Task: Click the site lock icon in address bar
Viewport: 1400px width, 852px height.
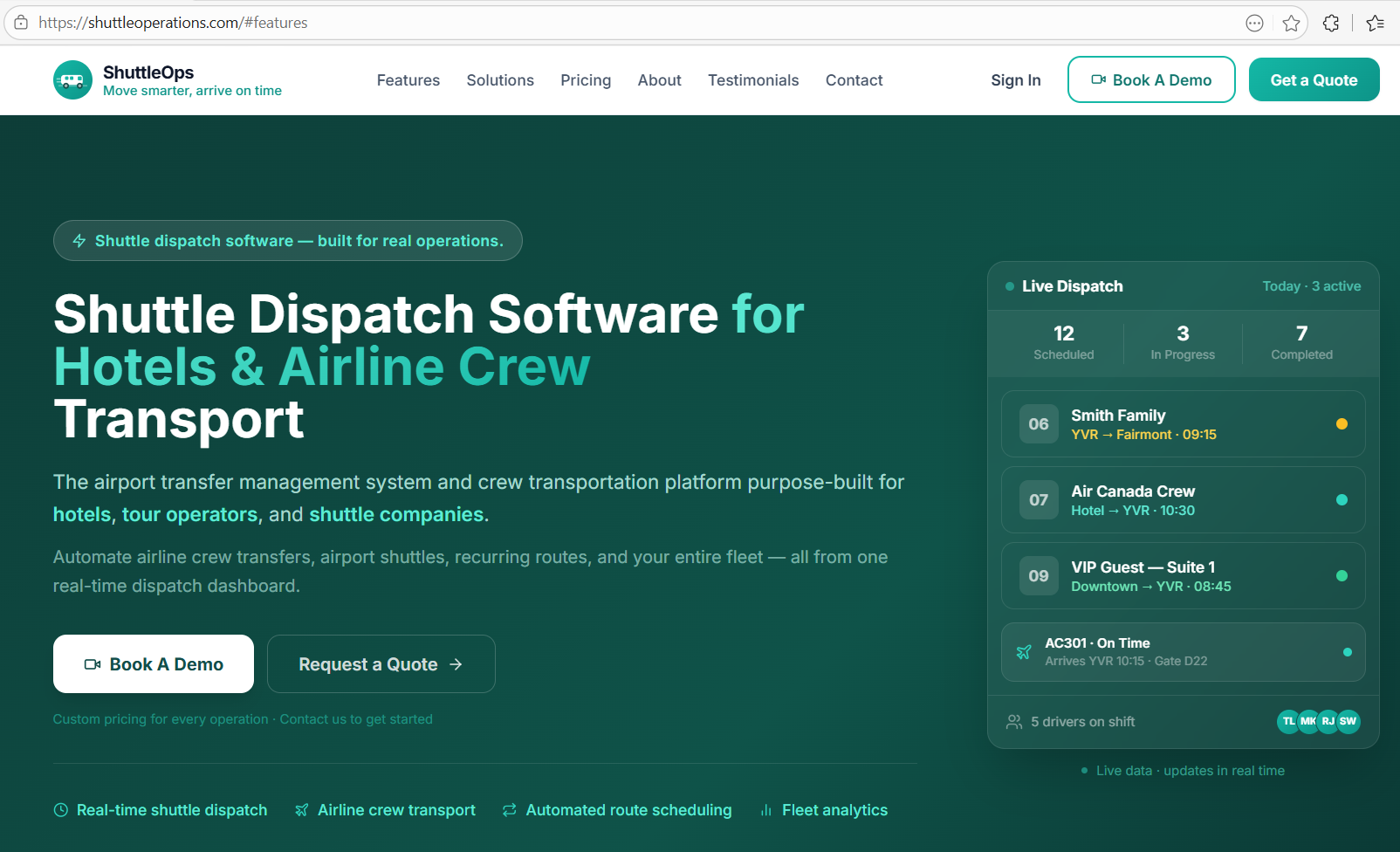Action: 21,23
